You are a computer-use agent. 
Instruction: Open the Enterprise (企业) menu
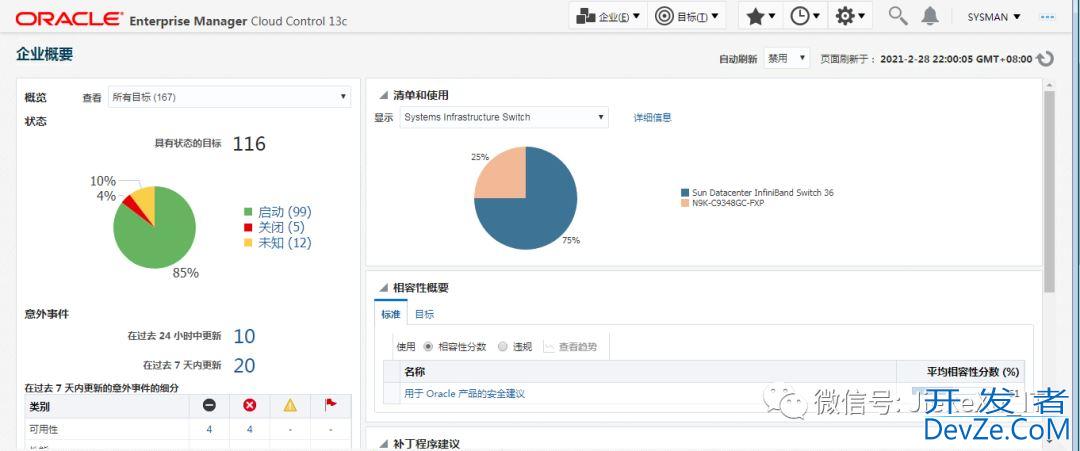point(608,17)
